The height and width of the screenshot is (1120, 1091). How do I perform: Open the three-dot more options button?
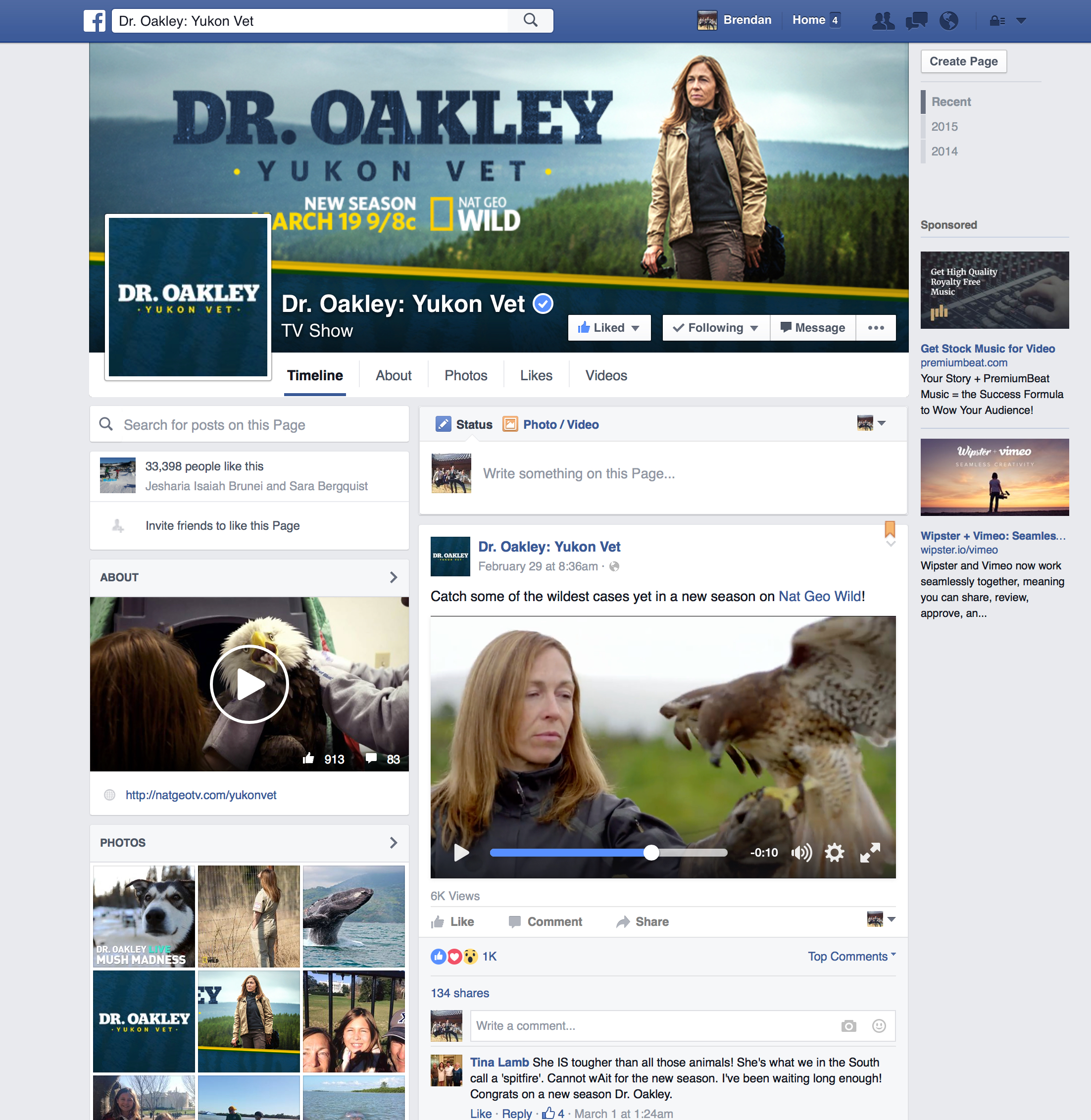(x=876, y=328)
